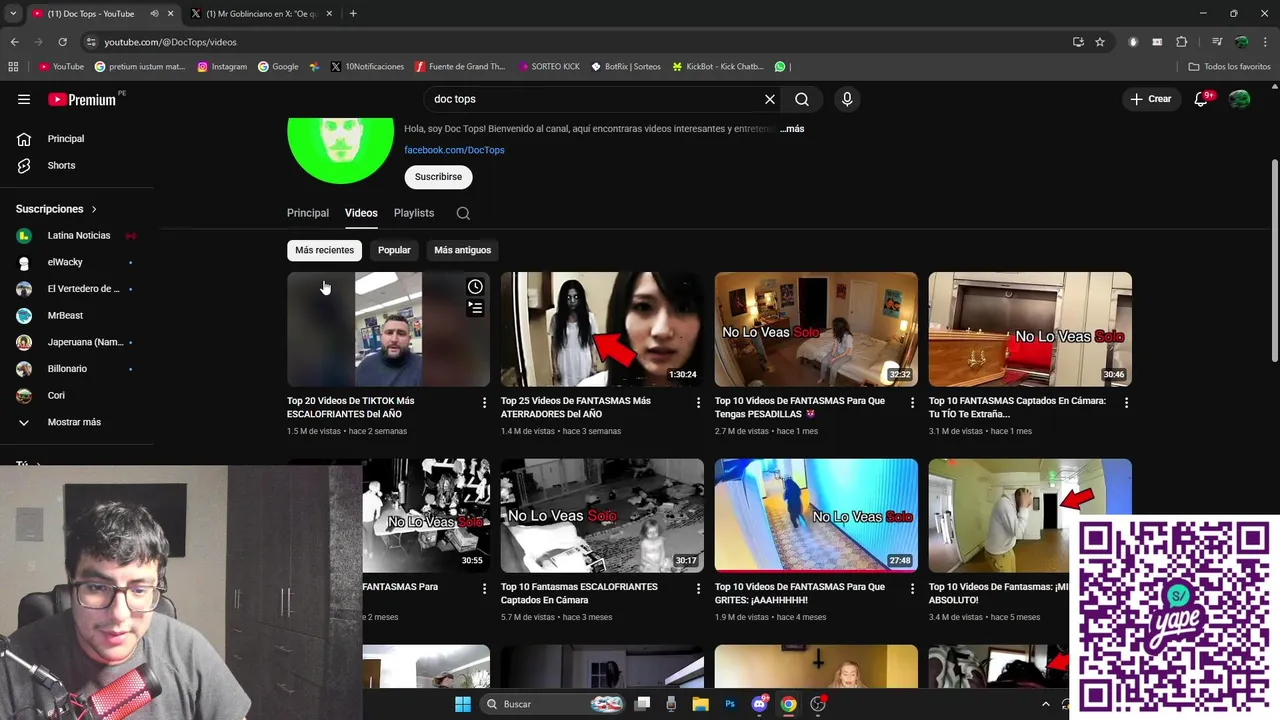
Task: Filter videos by Popular
Action: click(x=394, y=250)
